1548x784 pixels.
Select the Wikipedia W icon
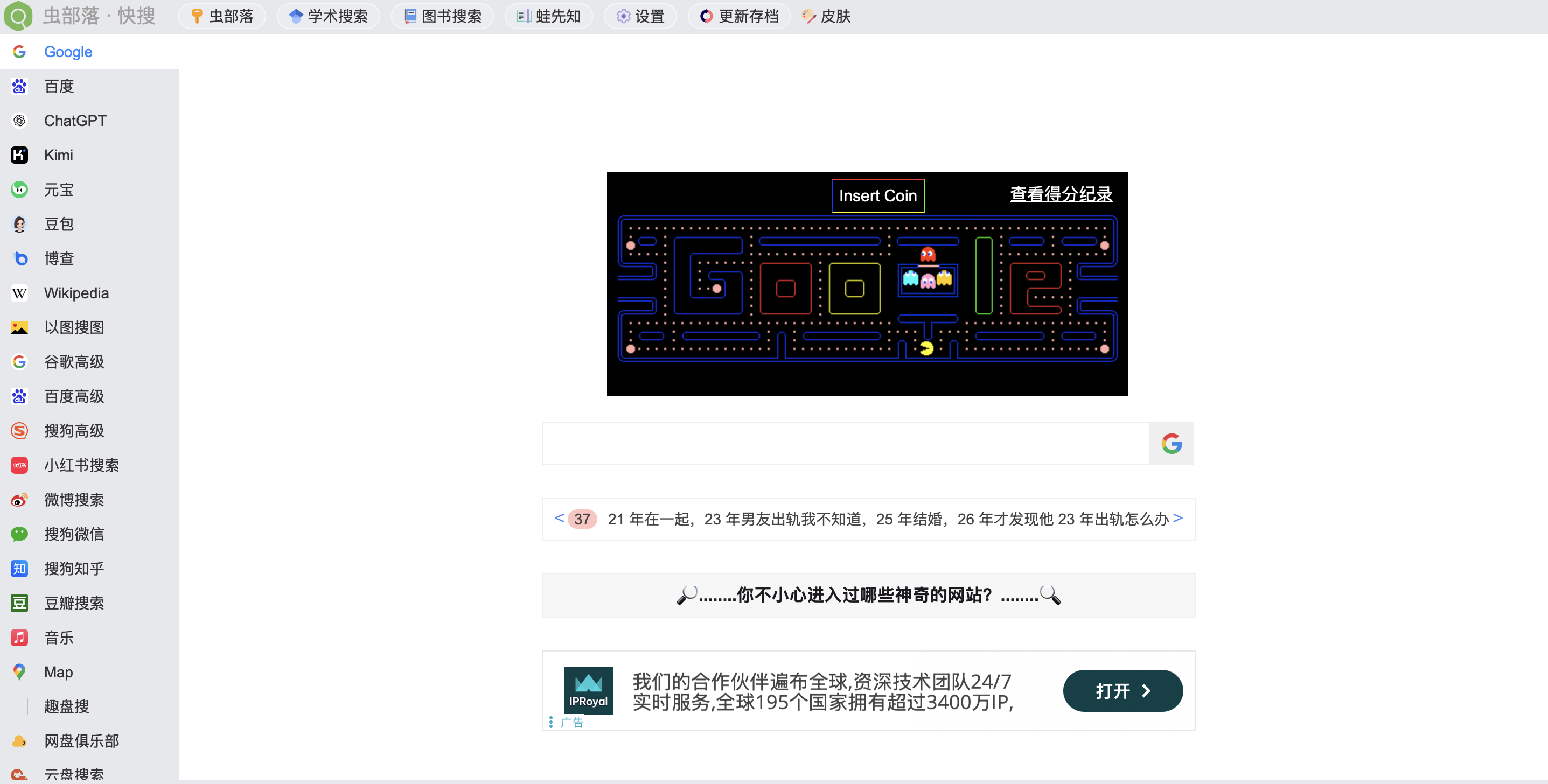coord(19,293)
